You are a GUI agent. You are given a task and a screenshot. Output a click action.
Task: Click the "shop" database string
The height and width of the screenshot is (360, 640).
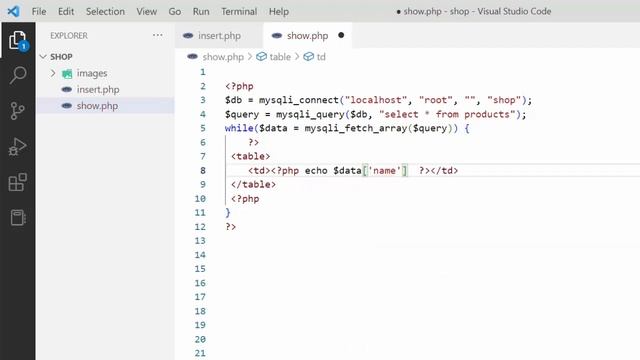coord(504,100)
